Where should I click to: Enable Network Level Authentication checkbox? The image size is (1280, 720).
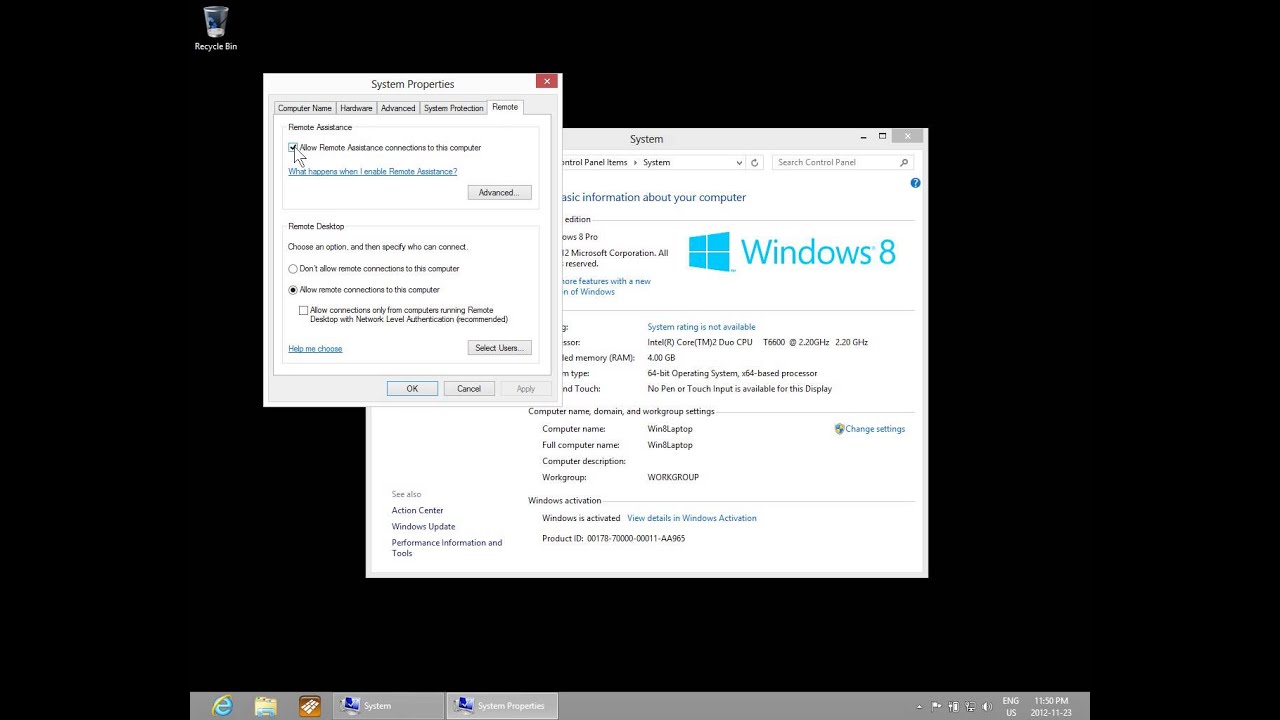tap(304, 311)
